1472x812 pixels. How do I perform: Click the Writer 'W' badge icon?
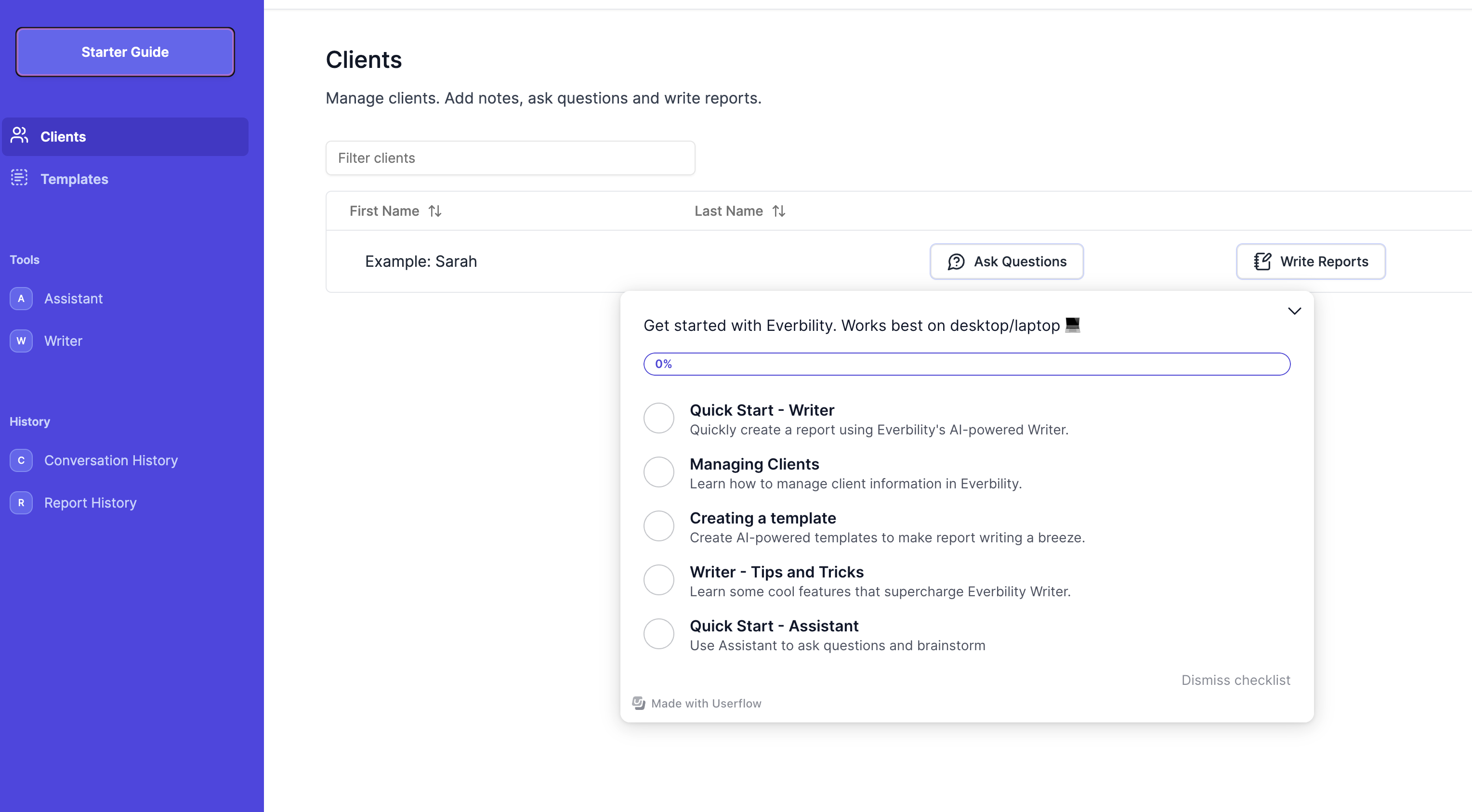pyautogui.click(x=21, y=341)
